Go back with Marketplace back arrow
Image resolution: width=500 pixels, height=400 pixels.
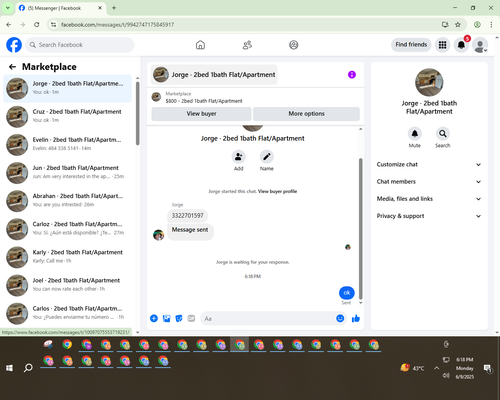[12, 67]
